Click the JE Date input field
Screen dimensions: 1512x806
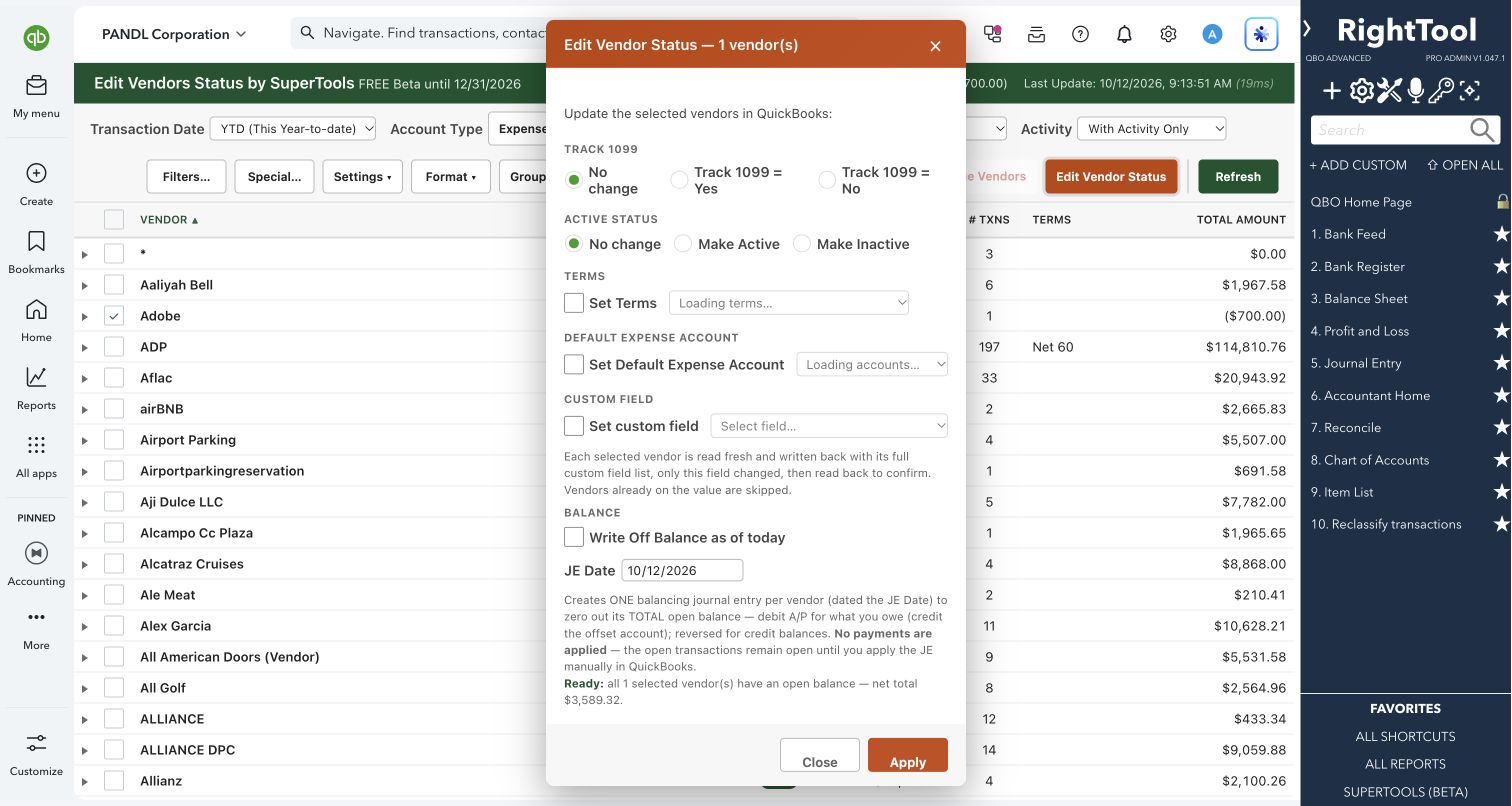[x=682, y=570]
